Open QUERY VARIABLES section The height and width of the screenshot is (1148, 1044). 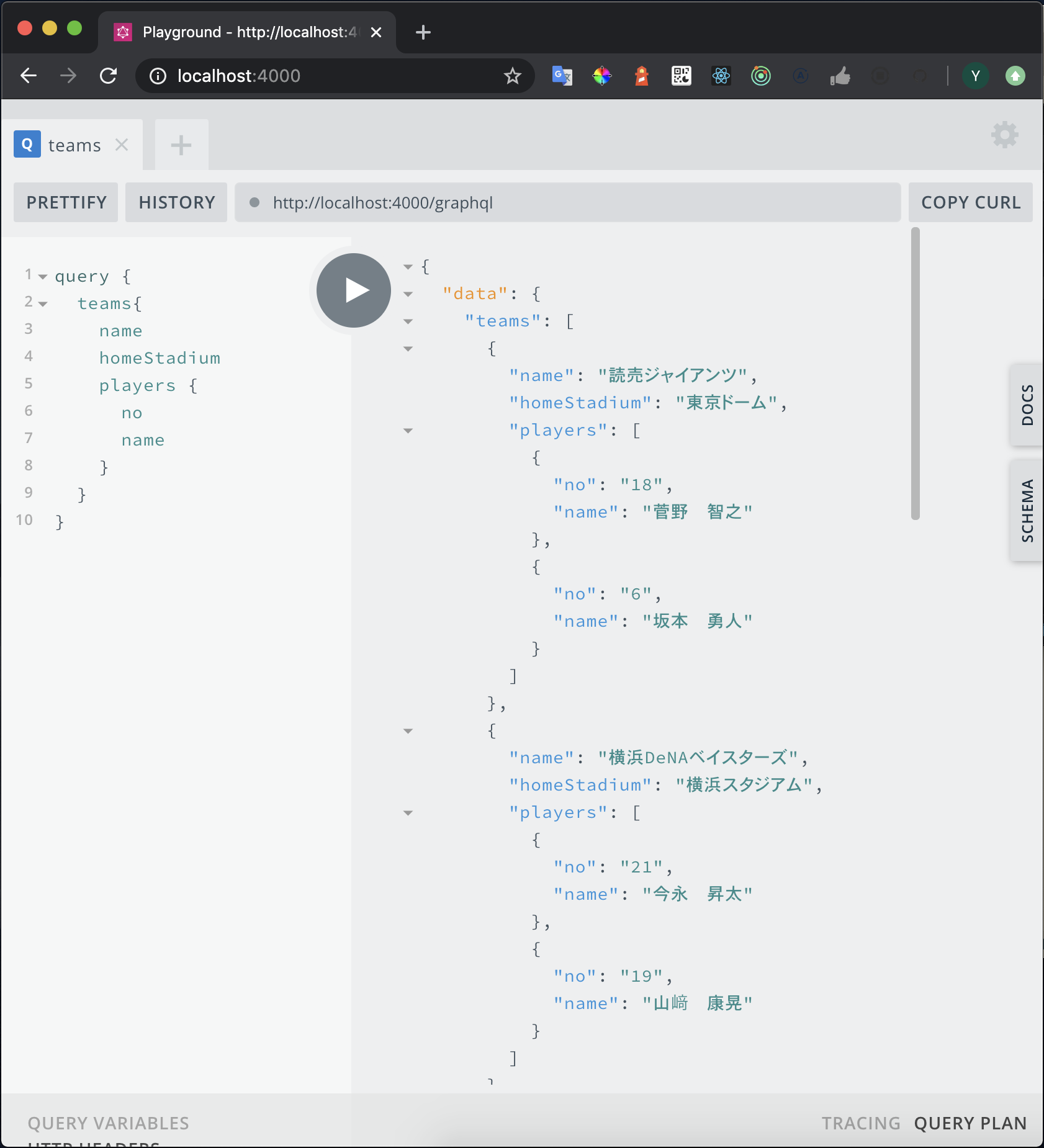coord(109,1123)
